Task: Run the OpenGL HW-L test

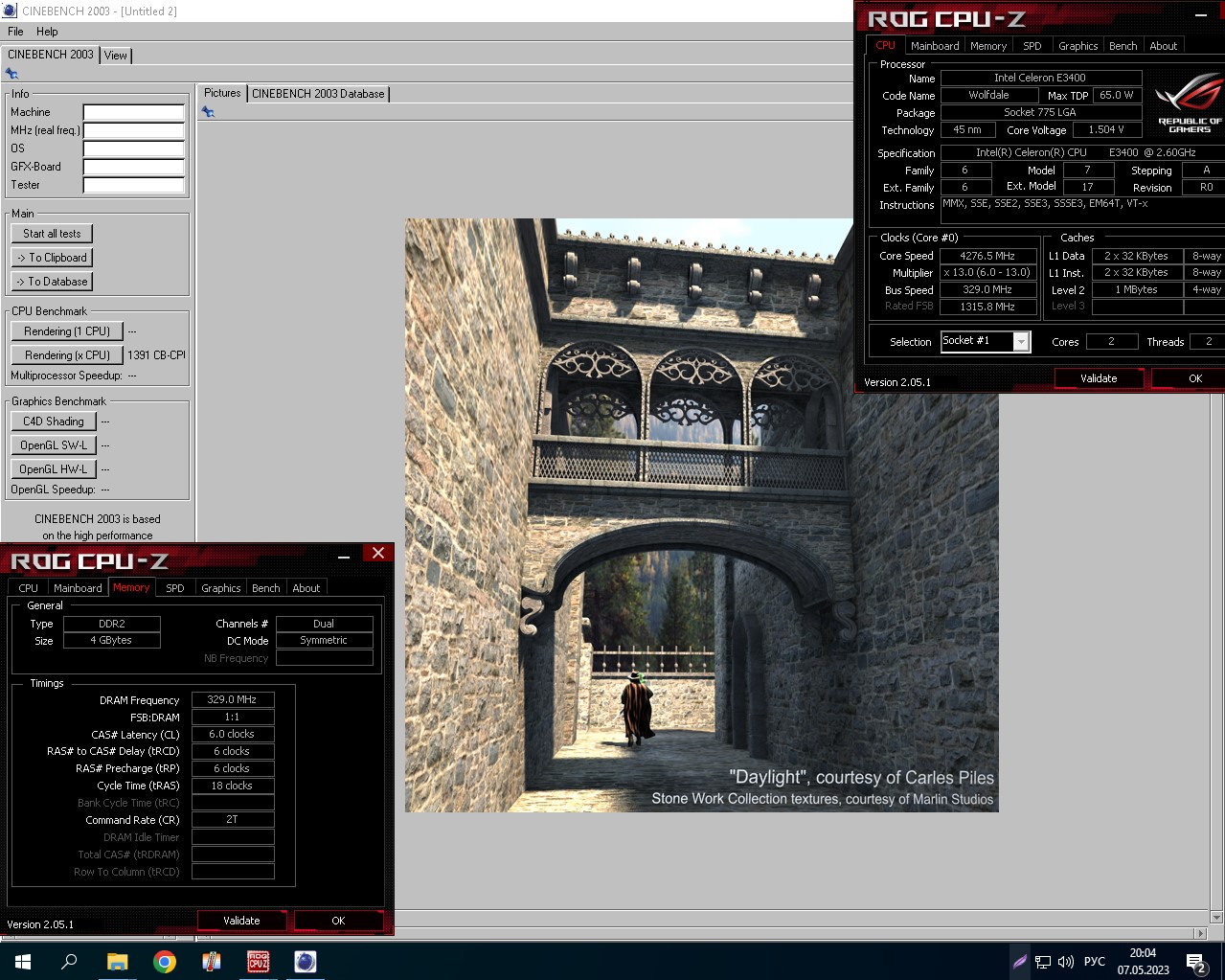Action: point(54,469)
